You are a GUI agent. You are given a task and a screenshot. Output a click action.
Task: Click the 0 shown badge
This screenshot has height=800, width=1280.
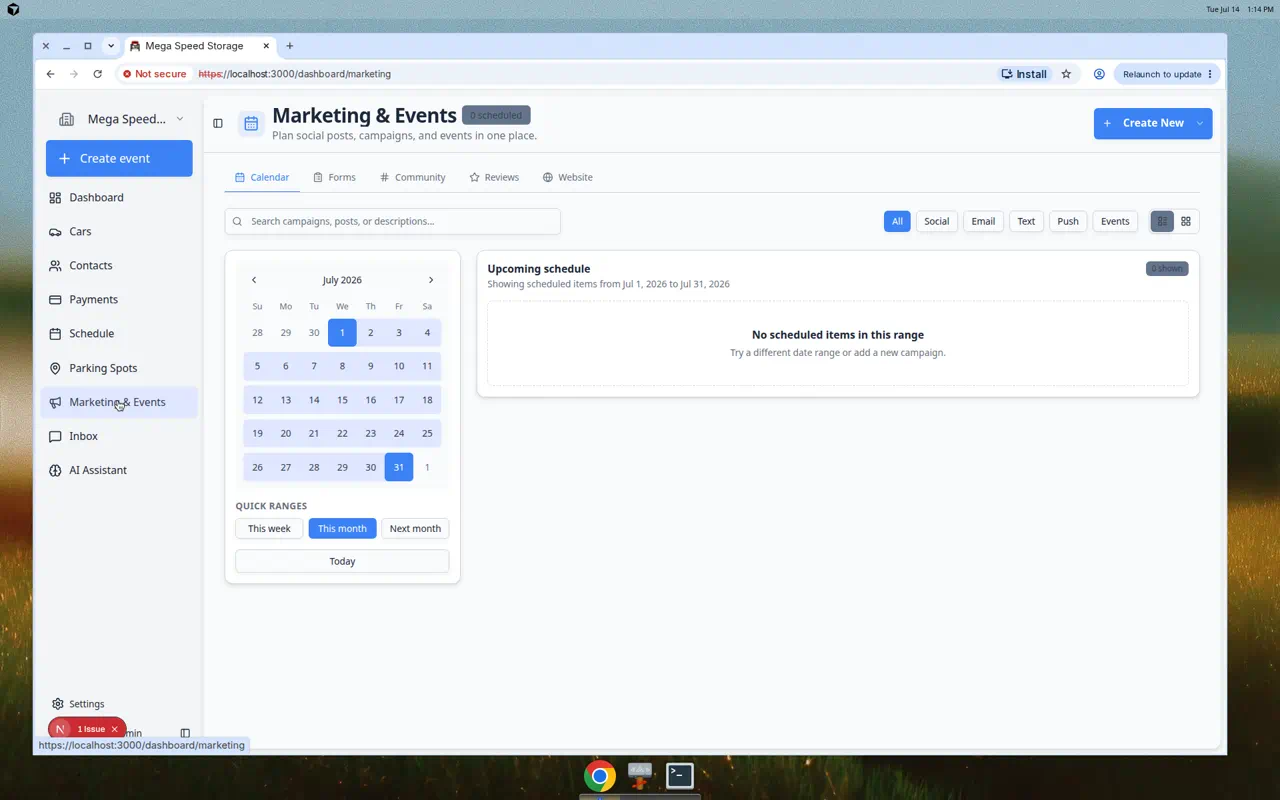(1167, 268)
